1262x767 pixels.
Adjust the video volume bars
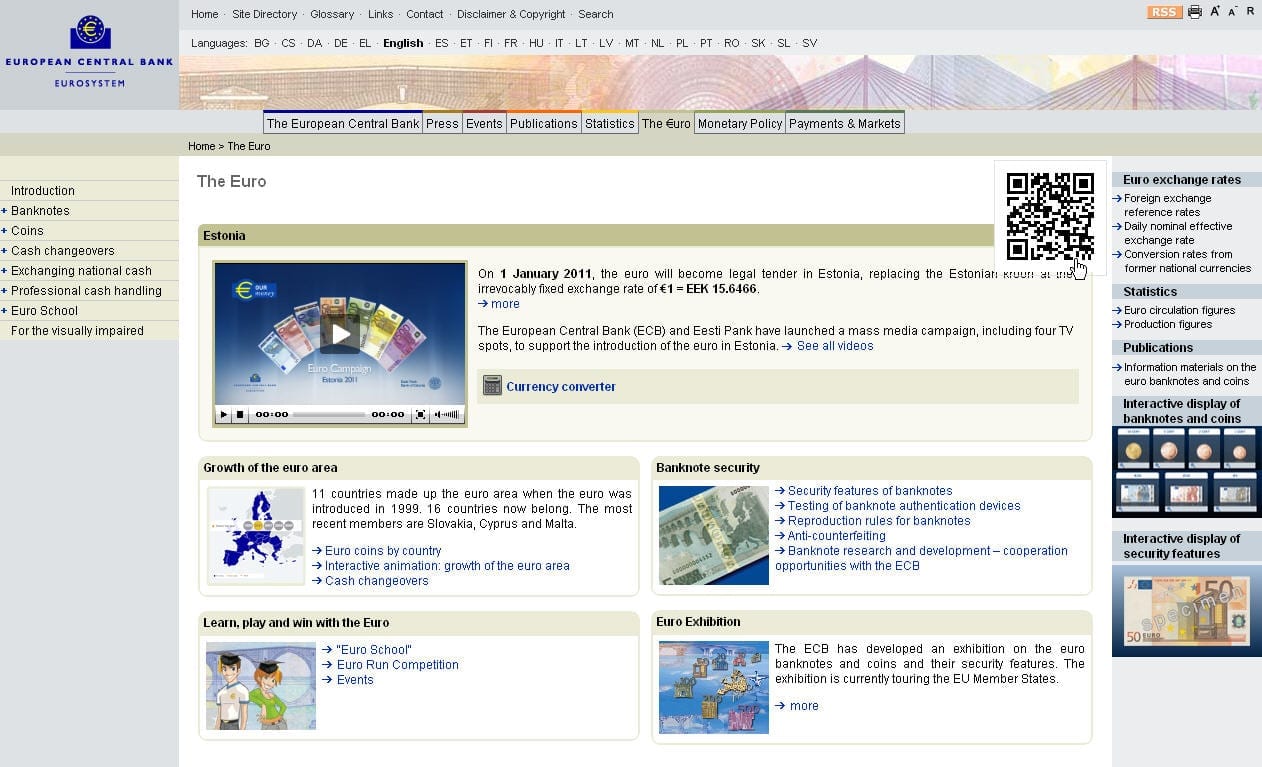pos(449,414)
